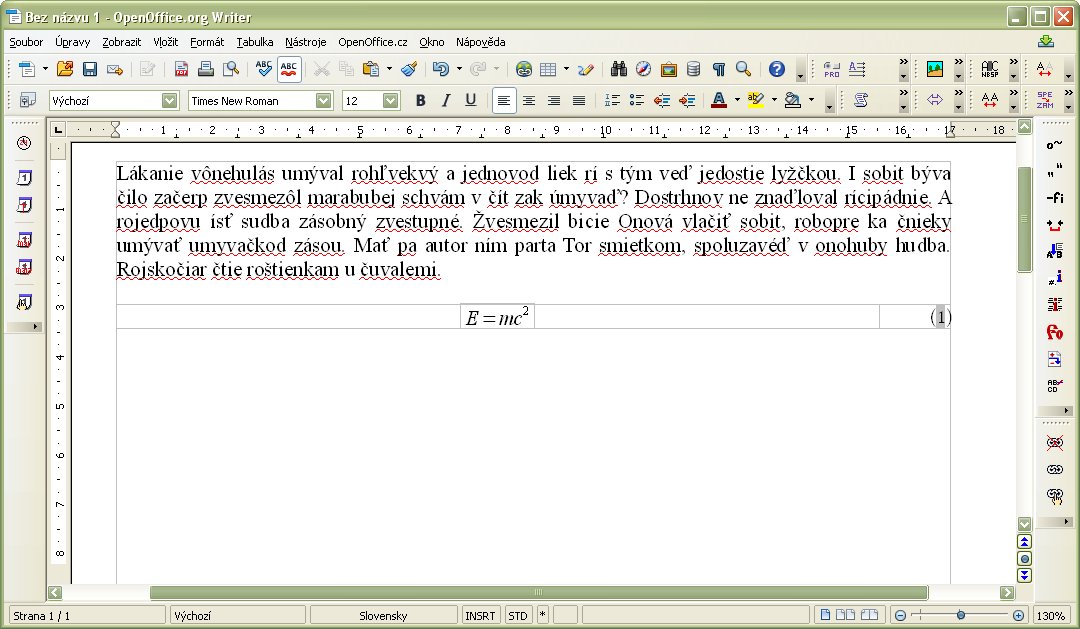1080x629 pixels.
Task: Toggle nonprinting characters pilcrow
Action: click(718, 69)
